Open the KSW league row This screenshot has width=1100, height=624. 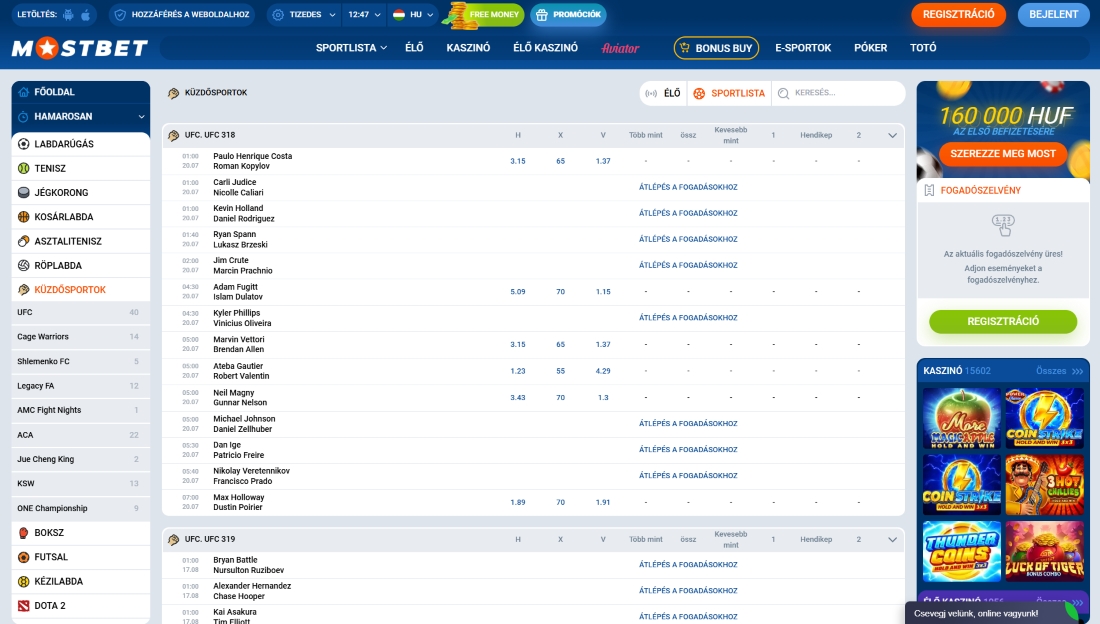(x=81, y=484)
